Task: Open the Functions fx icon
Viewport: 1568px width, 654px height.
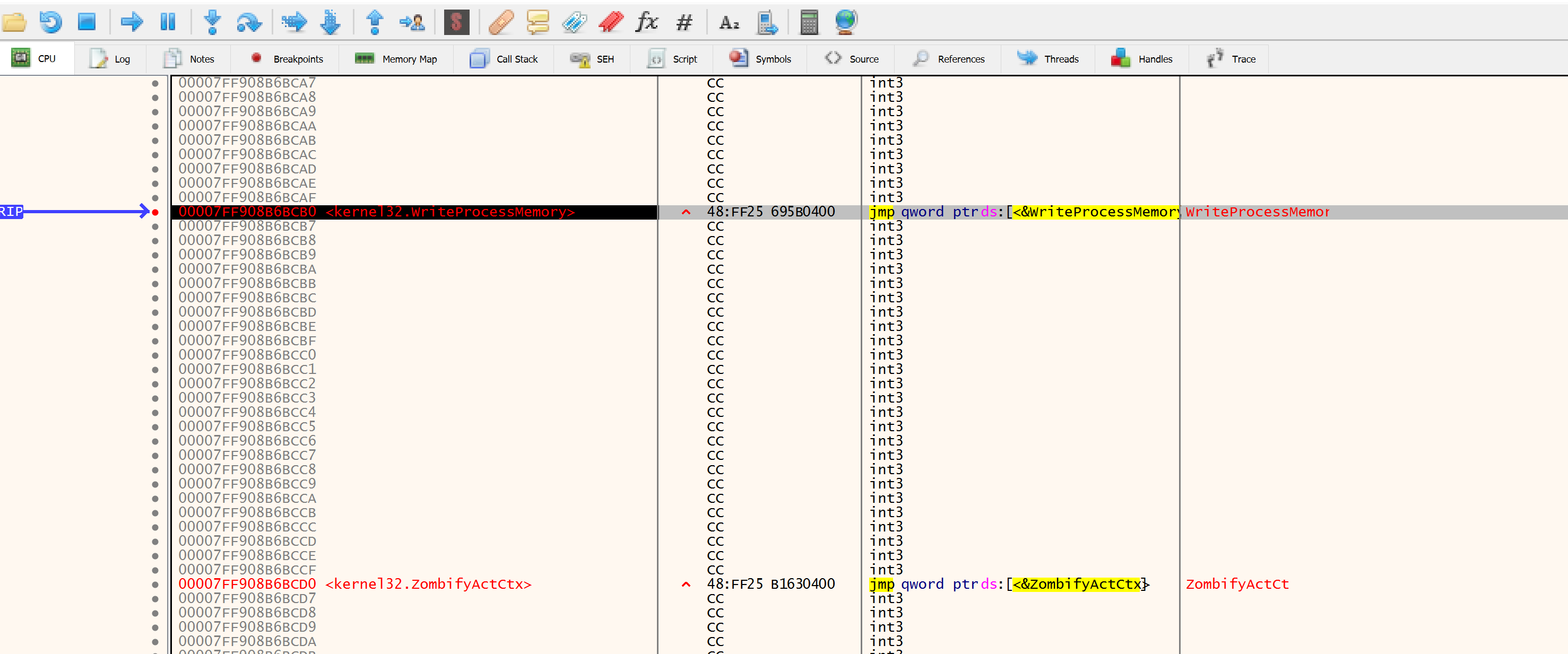Action: click(647, 22)
